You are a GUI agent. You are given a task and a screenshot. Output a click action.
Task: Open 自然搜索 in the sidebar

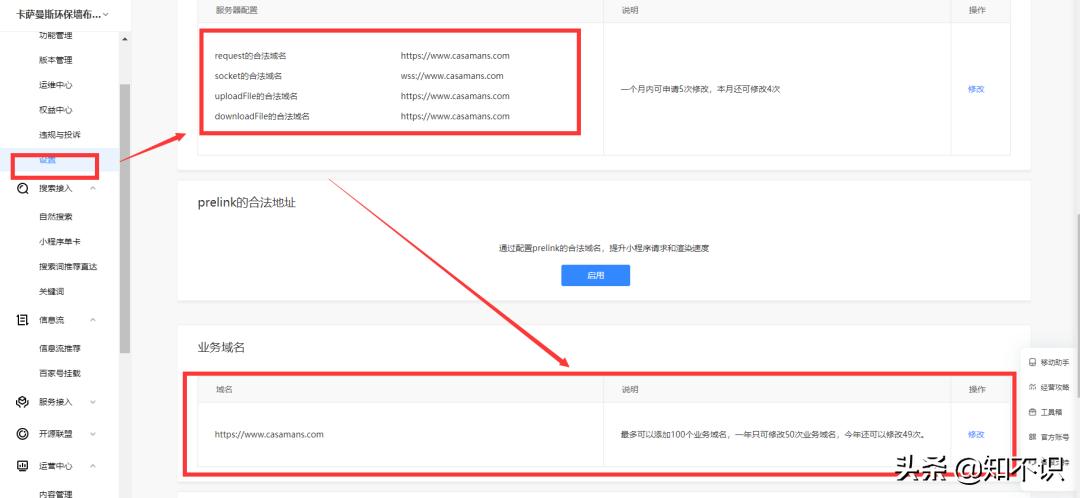point(56,216)
